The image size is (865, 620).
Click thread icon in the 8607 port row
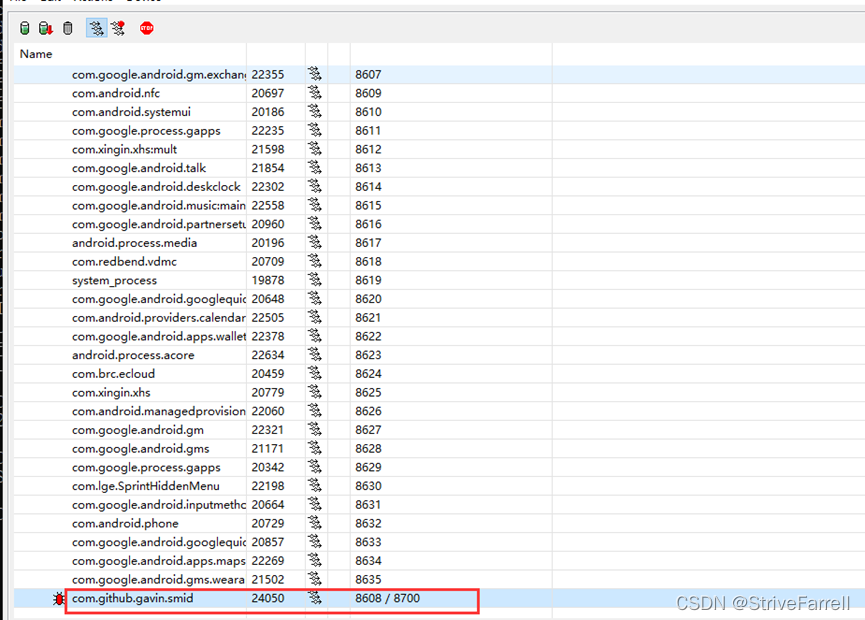point(314,74)
